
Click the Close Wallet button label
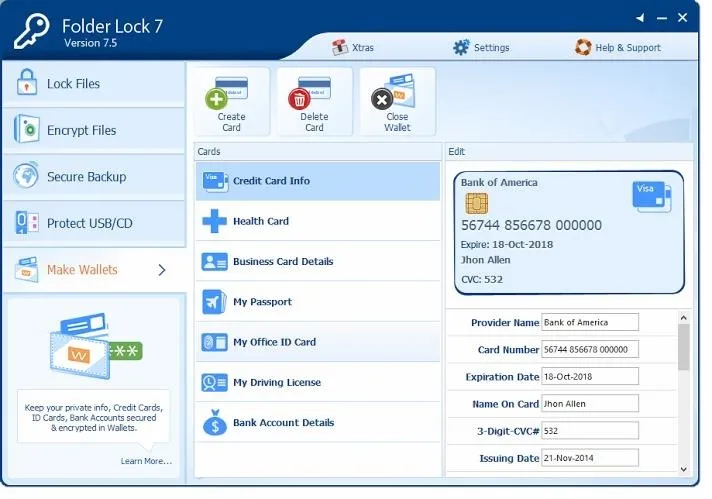(397, 122)
